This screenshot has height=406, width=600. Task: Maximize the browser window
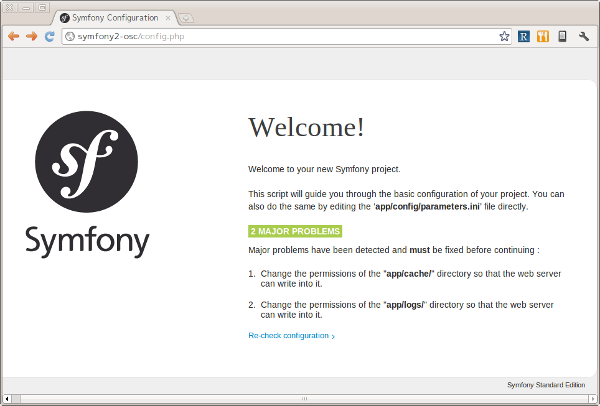point(42,7)
